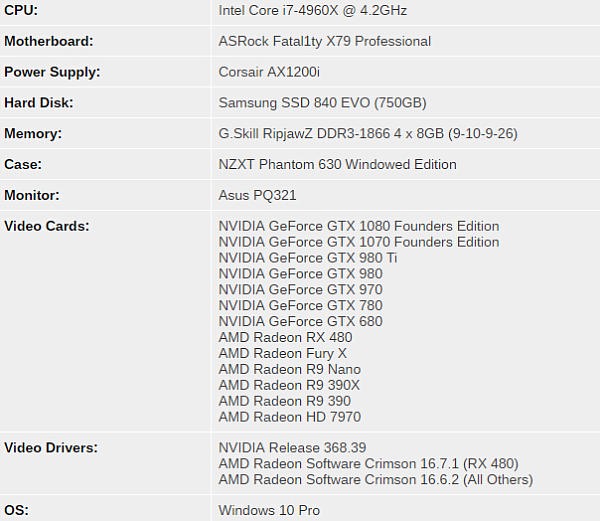The image size is (600, 521).
Task: Click the NVIDIA Release 368.39 driver text
Action: (x=292, y=448)
